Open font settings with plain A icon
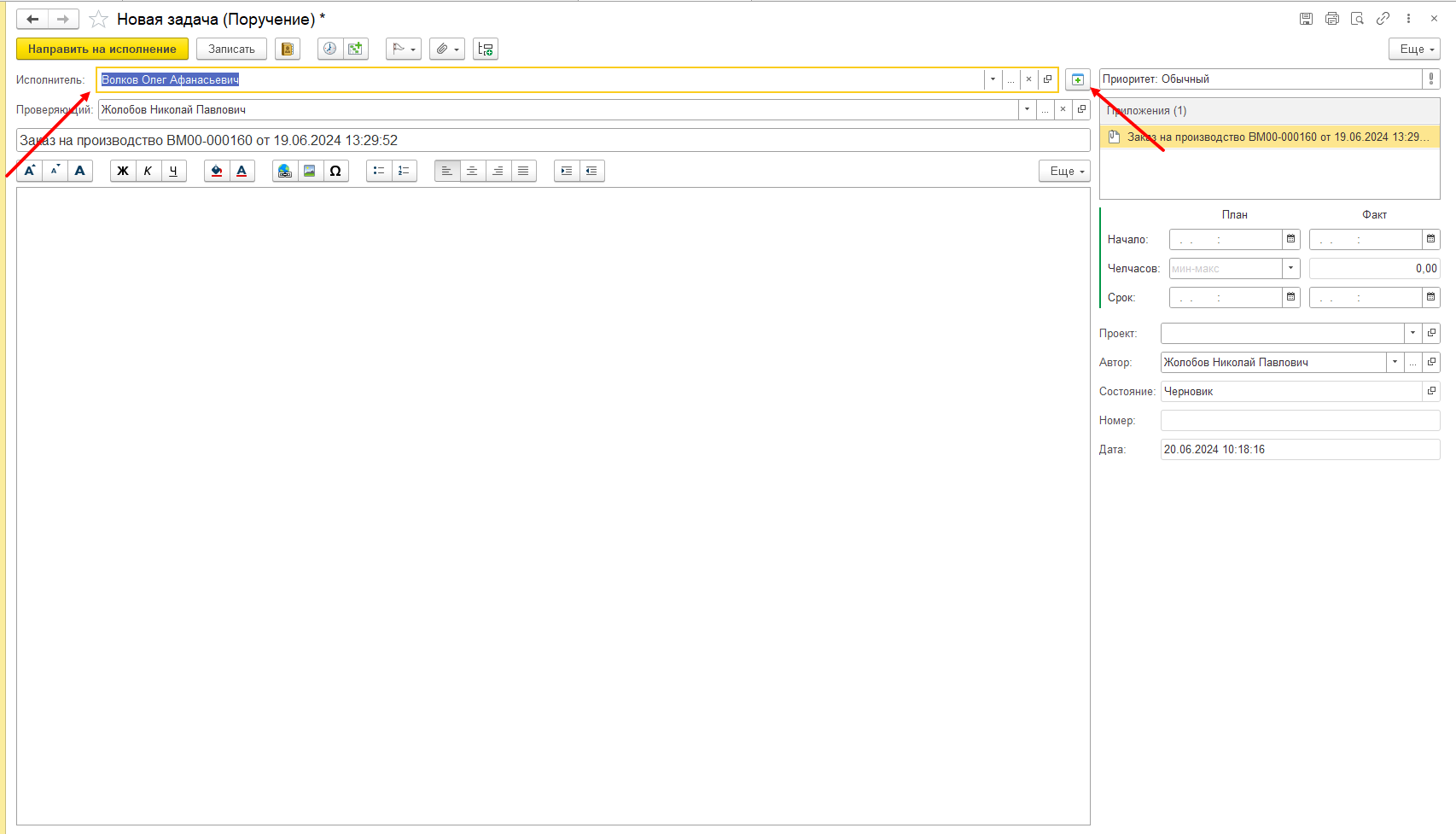The width and height of the screenshot is (1456, 834). pyautogui.click(x=80, y=171)
